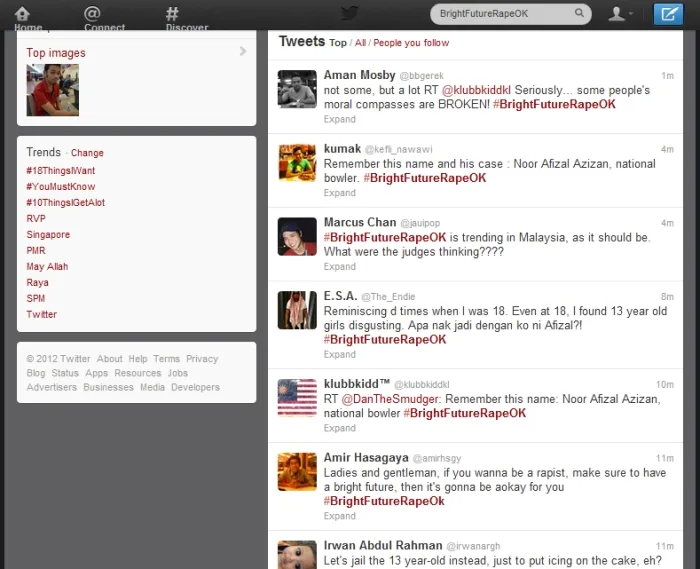The image size is (700, 569).
Task: Click Change link next to Trends
Action: [x=87, y=153]
